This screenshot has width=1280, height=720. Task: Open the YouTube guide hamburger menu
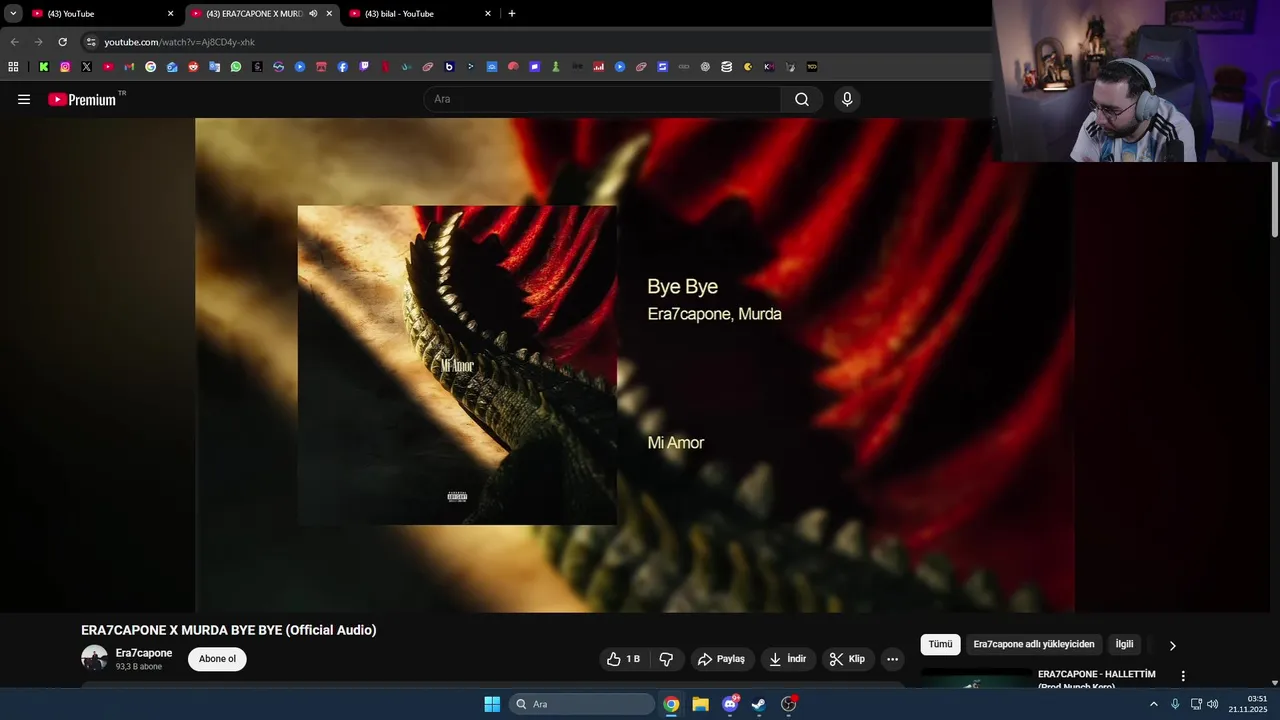[24, 99]
